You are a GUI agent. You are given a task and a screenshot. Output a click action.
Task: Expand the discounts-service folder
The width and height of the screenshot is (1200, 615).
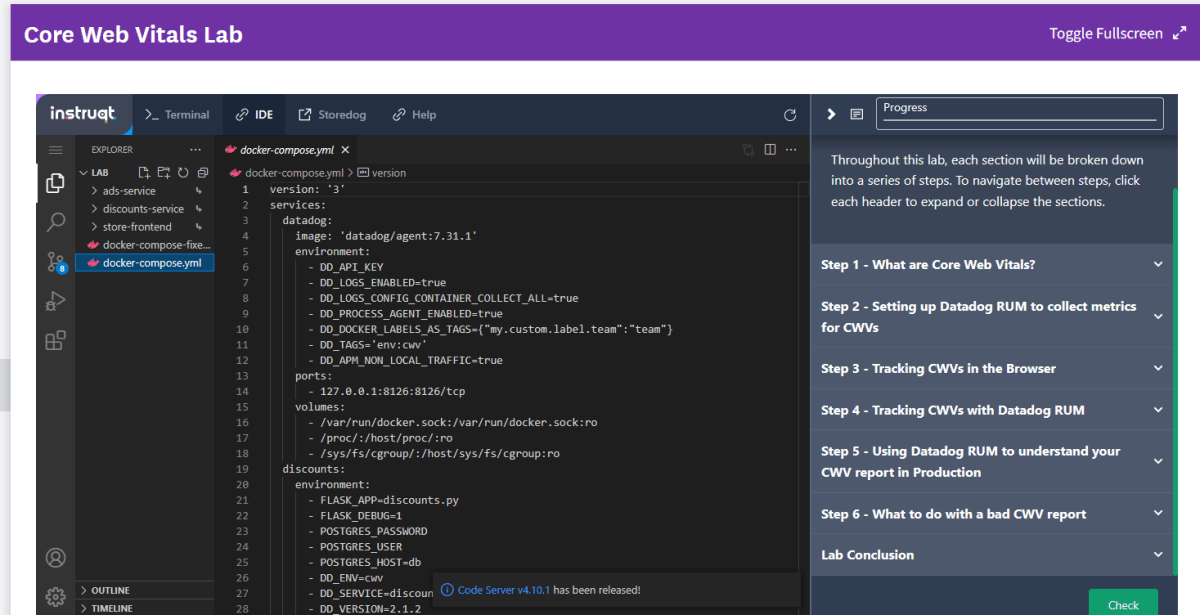[143, 209]
